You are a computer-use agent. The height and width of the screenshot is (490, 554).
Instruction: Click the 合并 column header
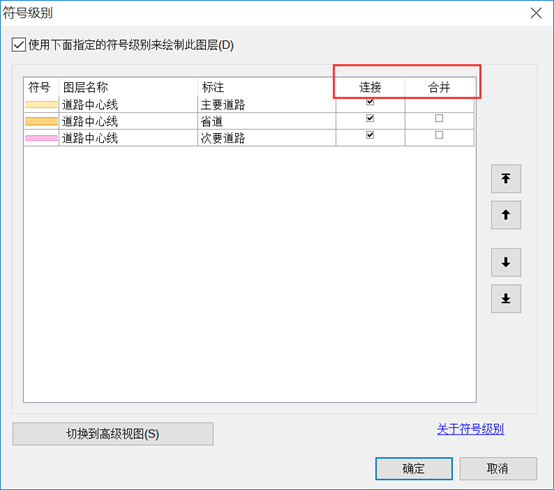(439, 87)
